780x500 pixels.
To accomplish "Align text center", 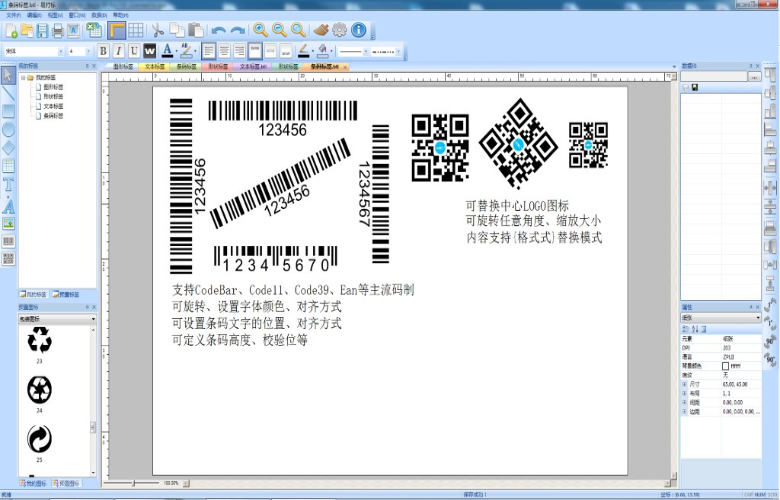I will (224, 51).
